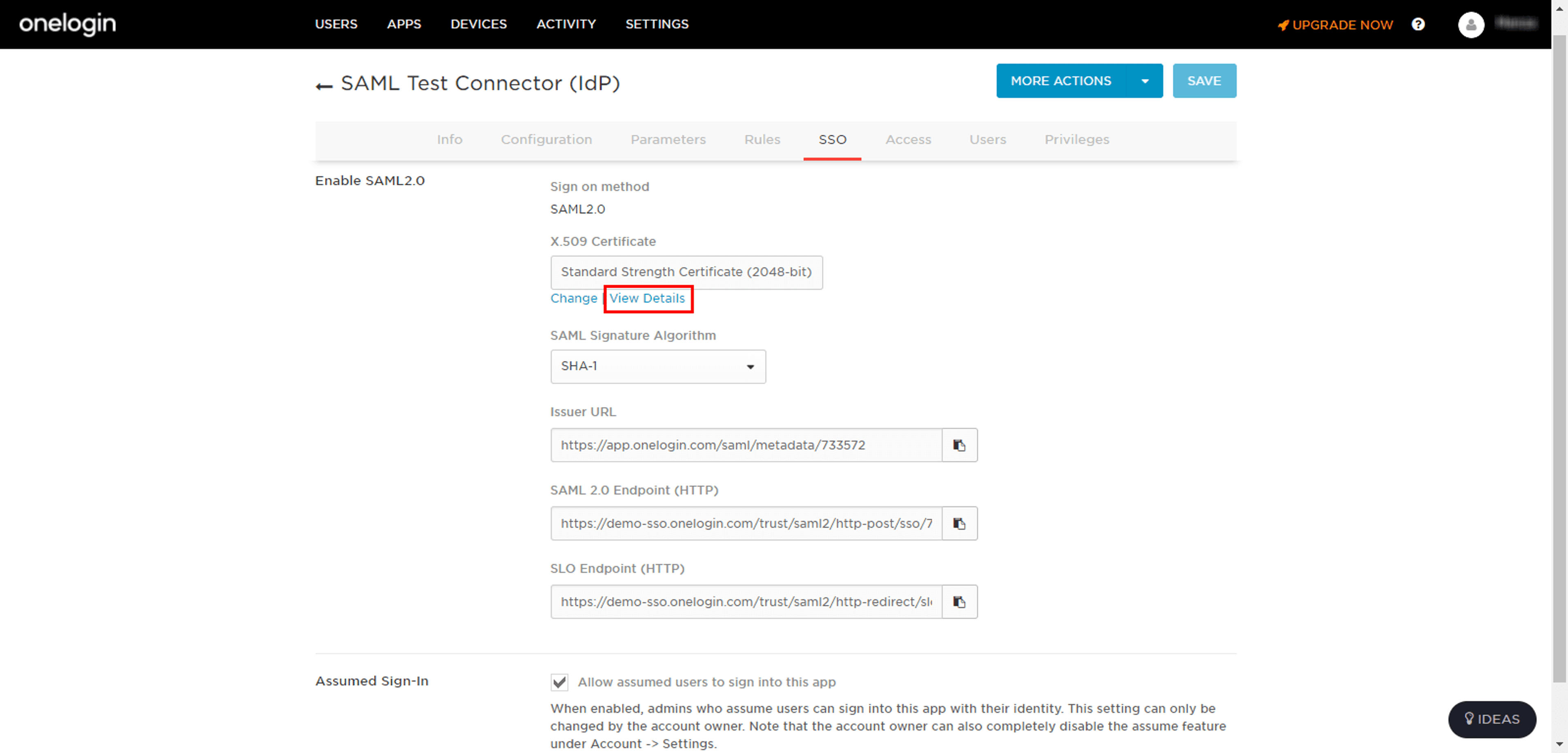The image size is (1568, 753).
Task: Click the OneLogin logo
Action: (x=67, y=24)
